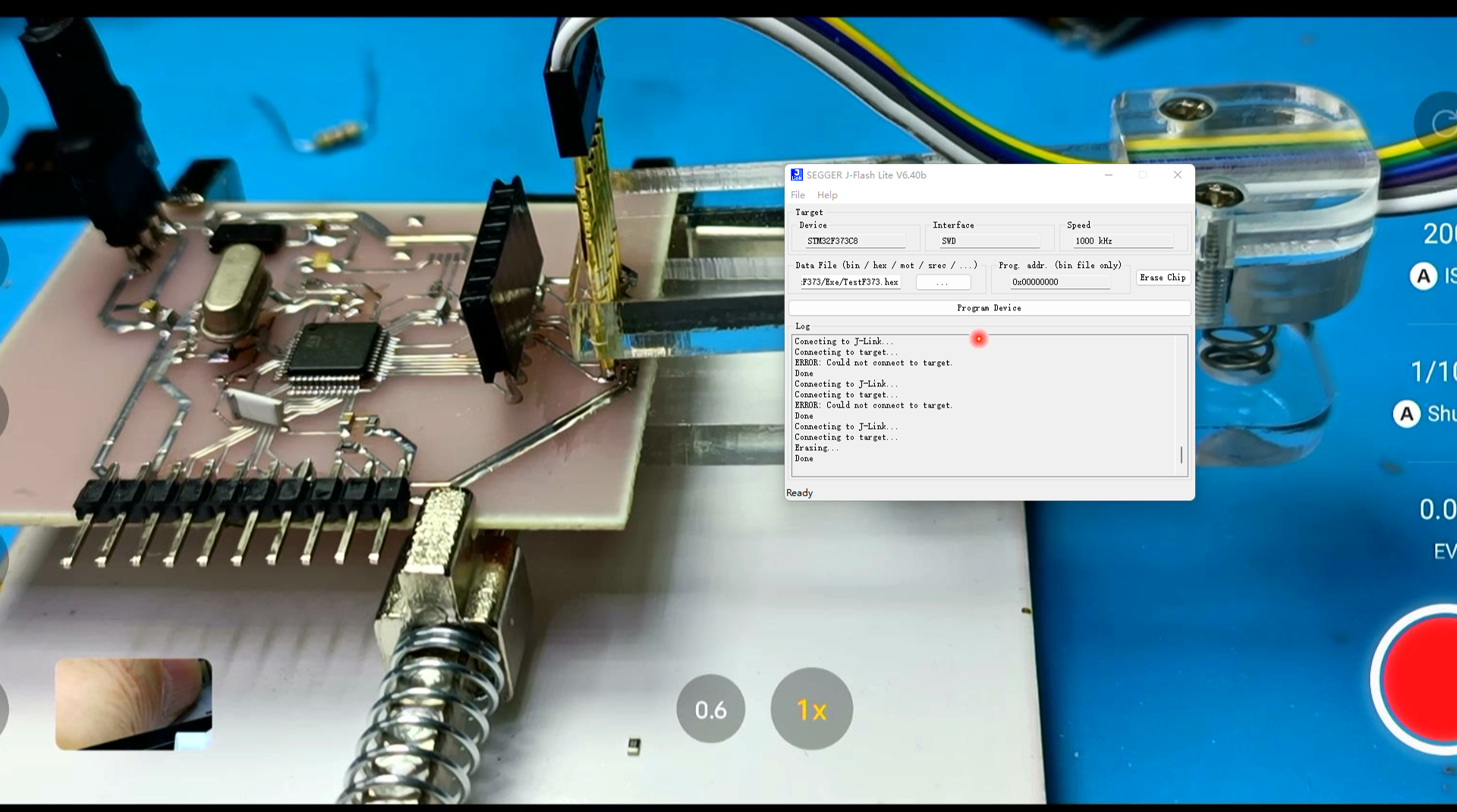1457x812 pixels.
Task: Open the File menu
Action: (798, 194)
